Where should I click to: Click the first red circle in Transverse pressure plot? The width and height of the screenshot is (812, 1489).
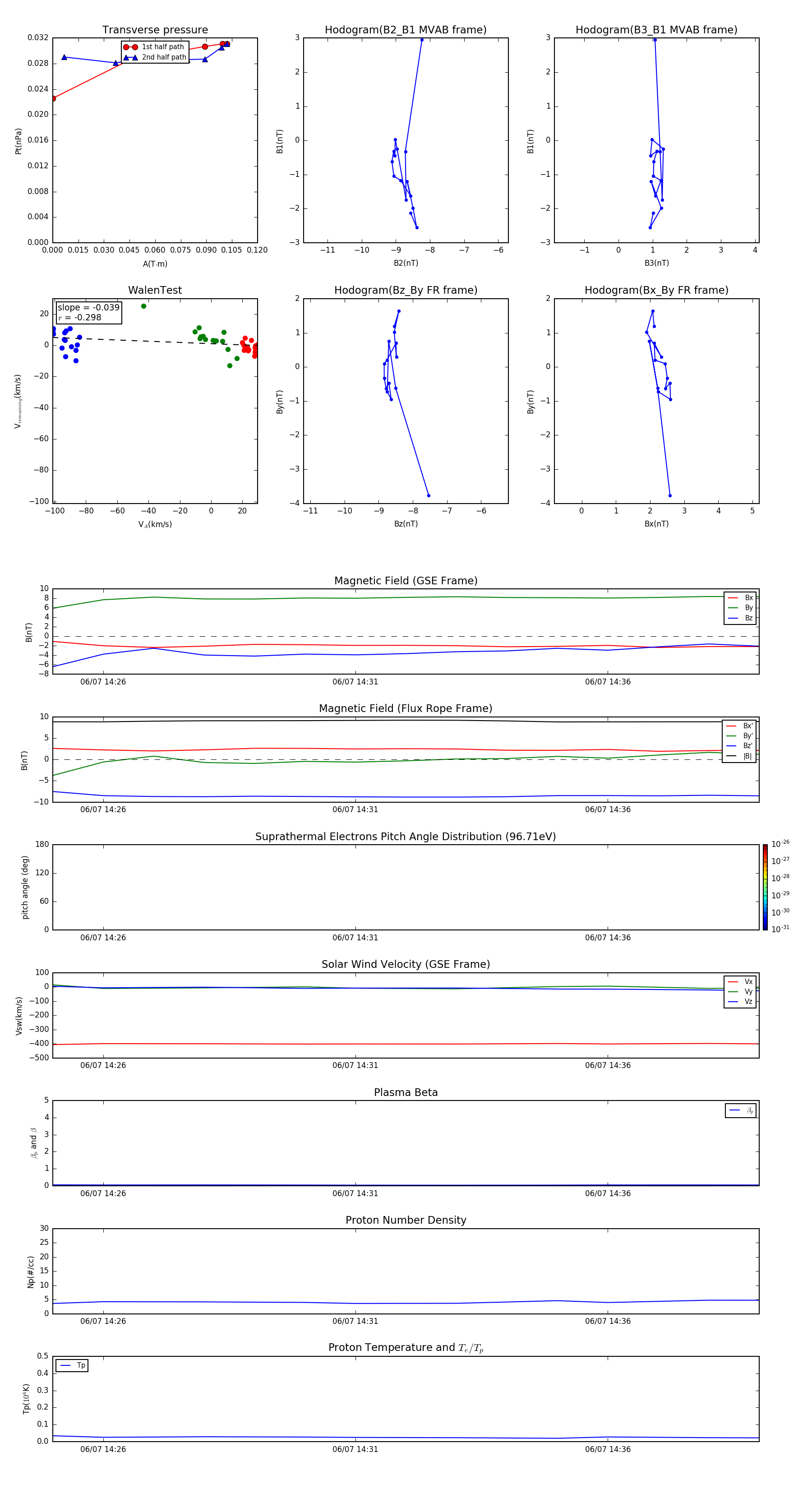[53, 98]
